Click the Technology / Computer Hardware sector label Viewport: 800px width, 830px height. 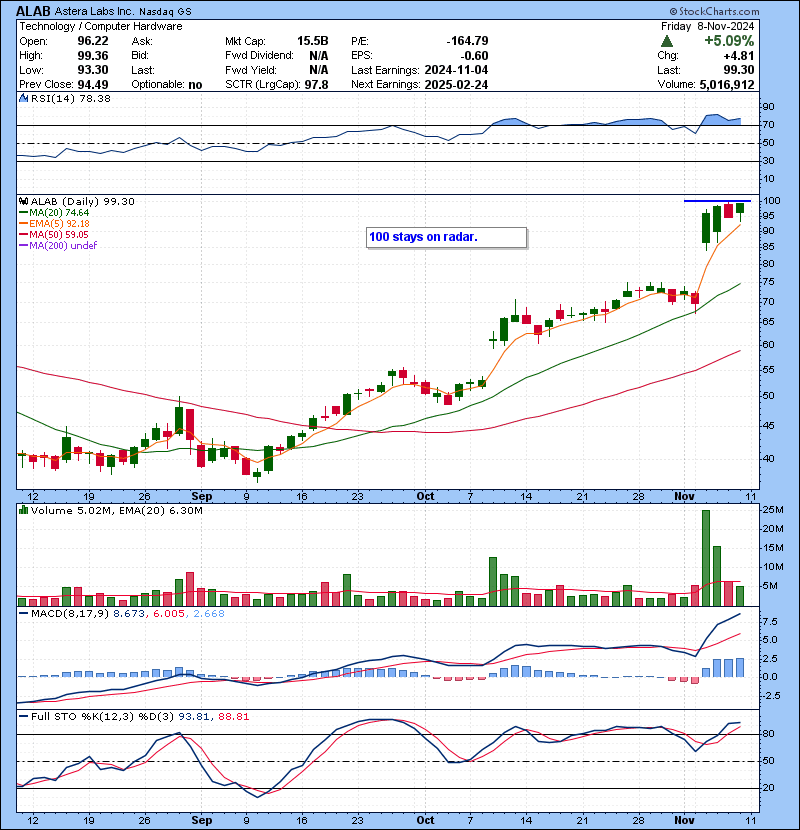pyautogui.click(x=101, y=26)
